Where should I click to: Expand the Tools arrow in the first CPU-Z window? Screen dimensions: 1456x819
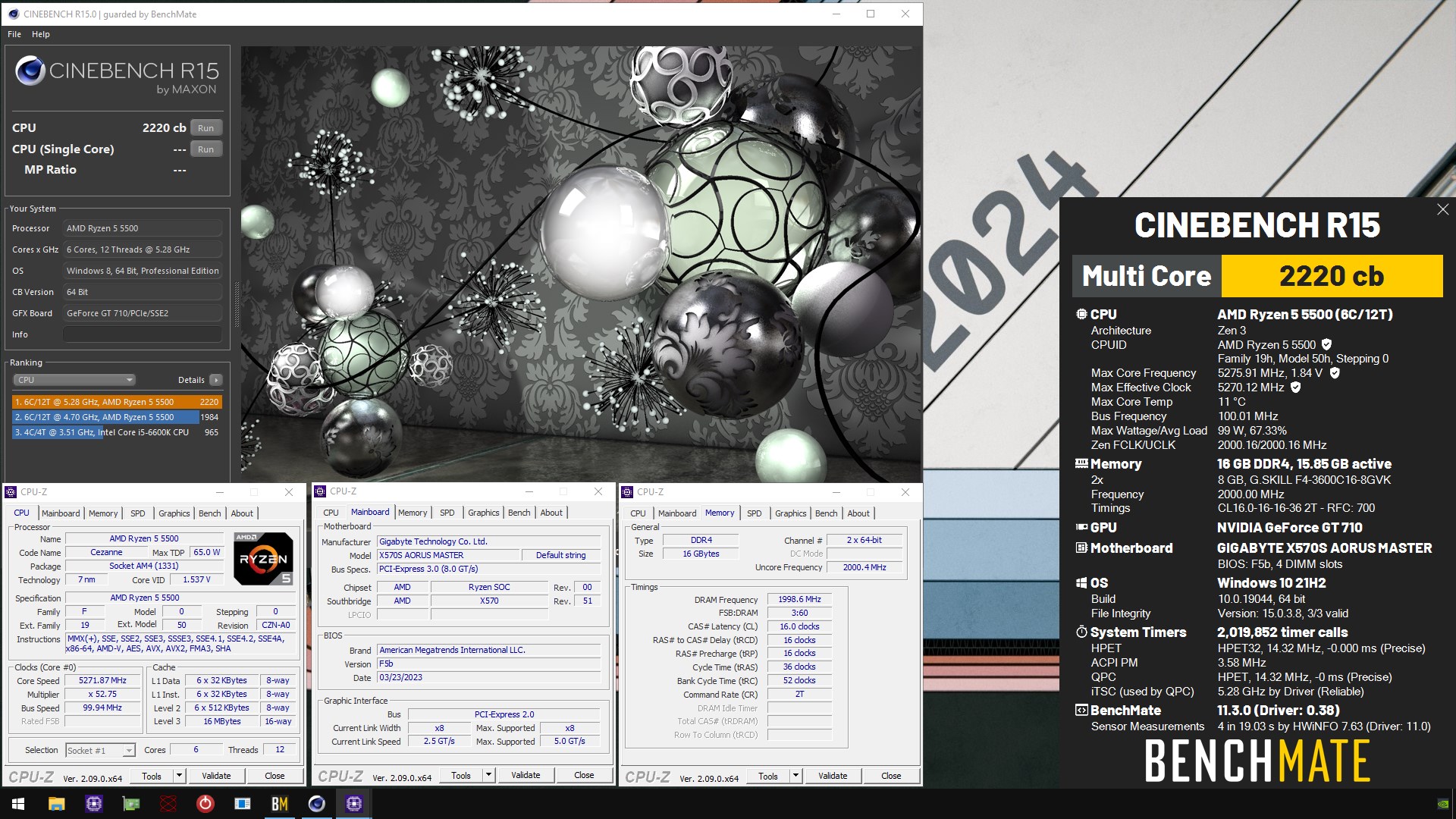[x=180, y=776]
